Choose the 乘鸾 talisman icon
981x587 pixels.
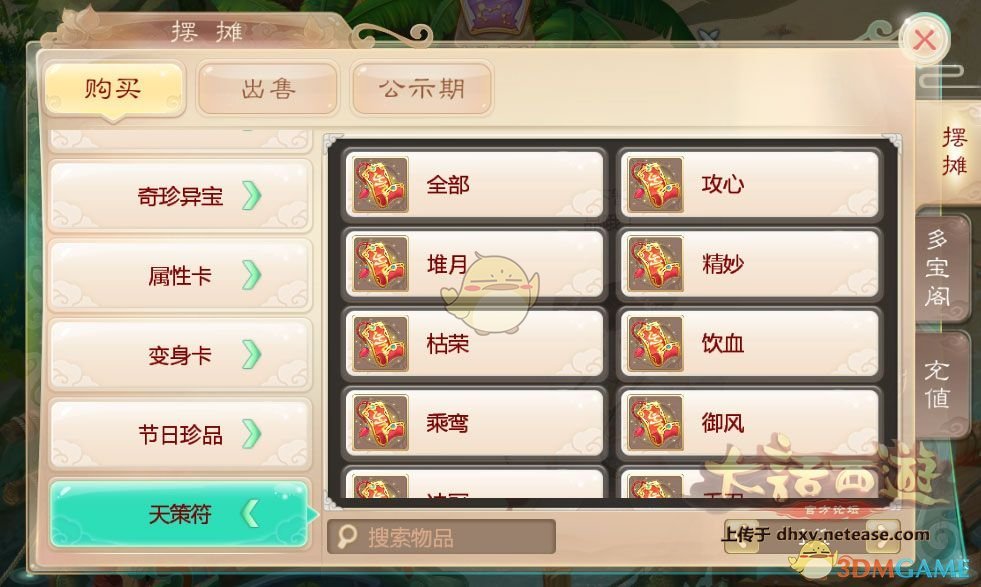380,423
